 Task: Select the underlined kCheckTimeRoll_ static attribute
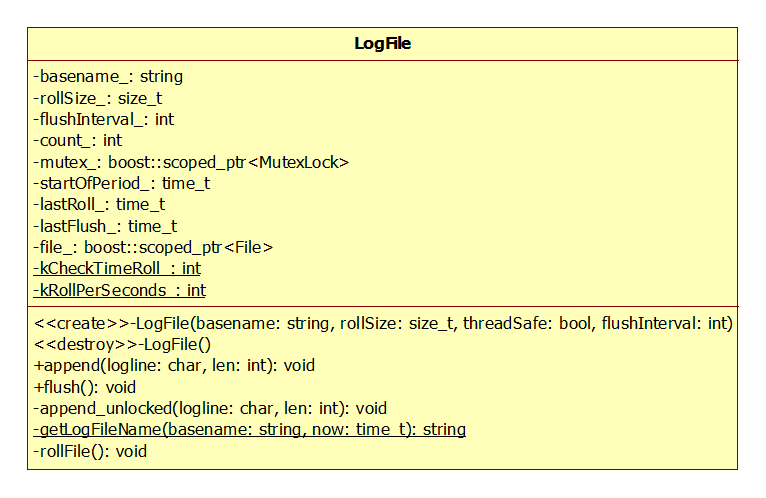click(117, 268)
